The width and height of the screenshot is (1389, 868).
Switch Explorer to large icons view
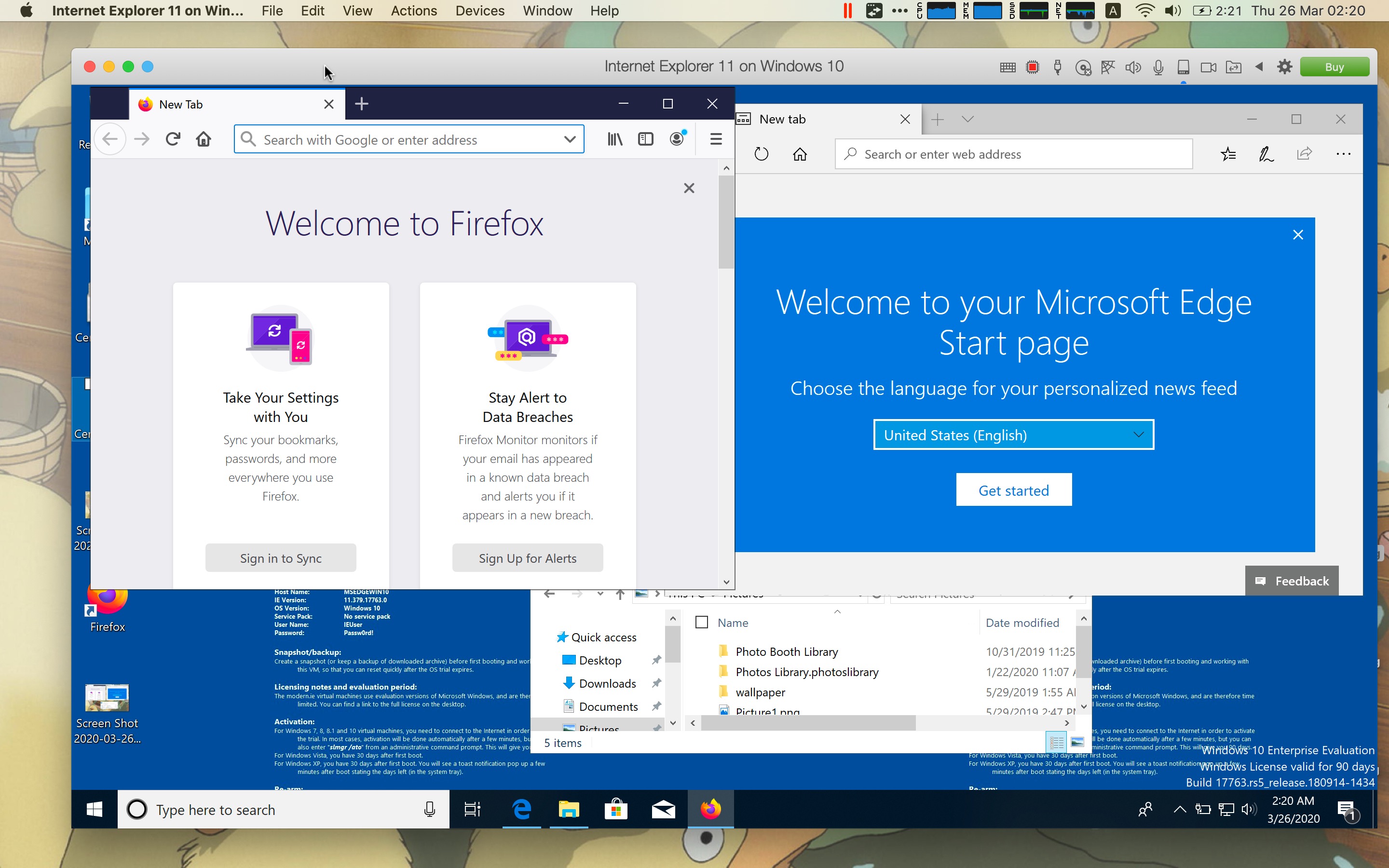(1077, 742)
